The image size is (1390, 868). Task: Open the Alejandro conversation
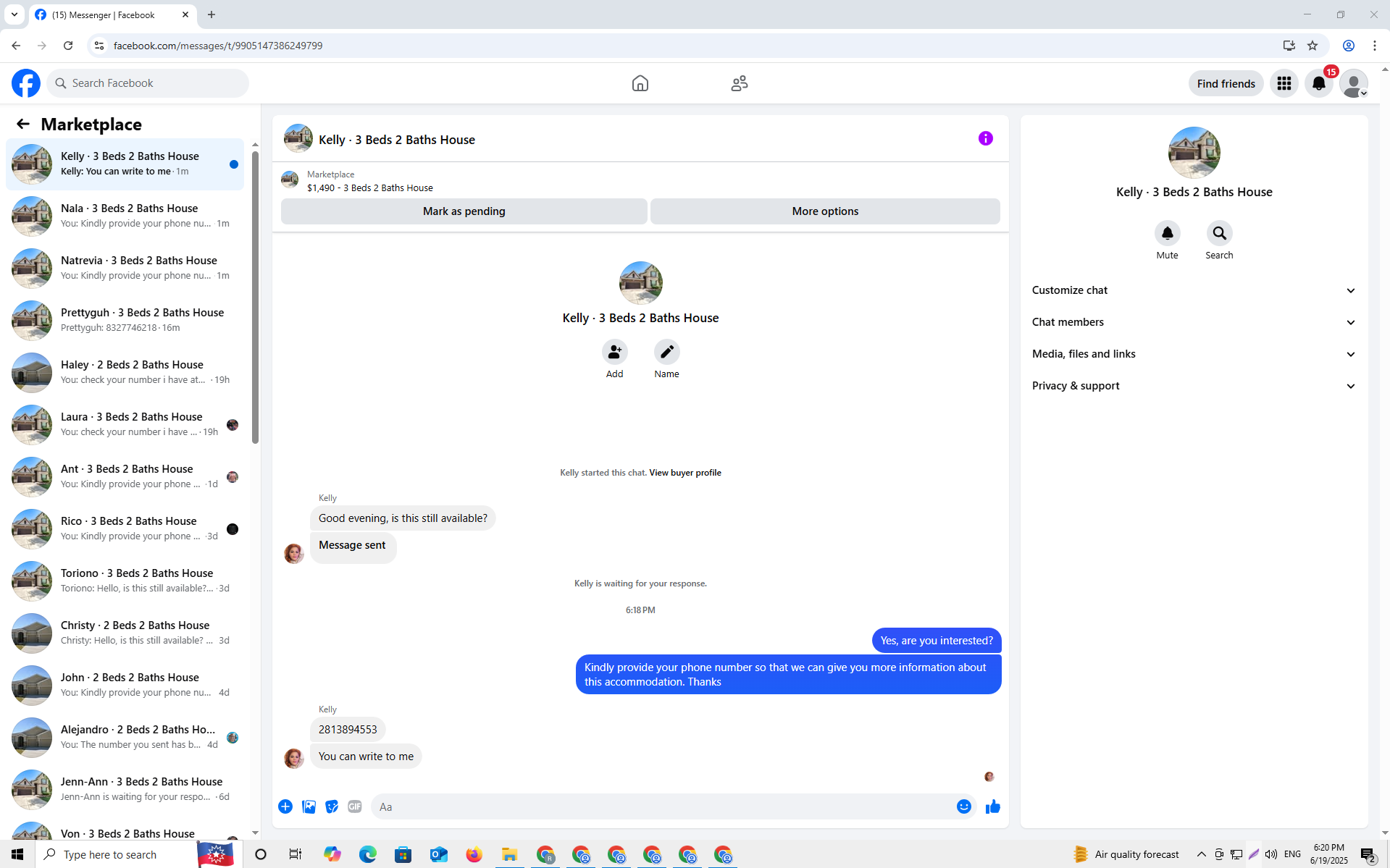[x=125, y=737]
